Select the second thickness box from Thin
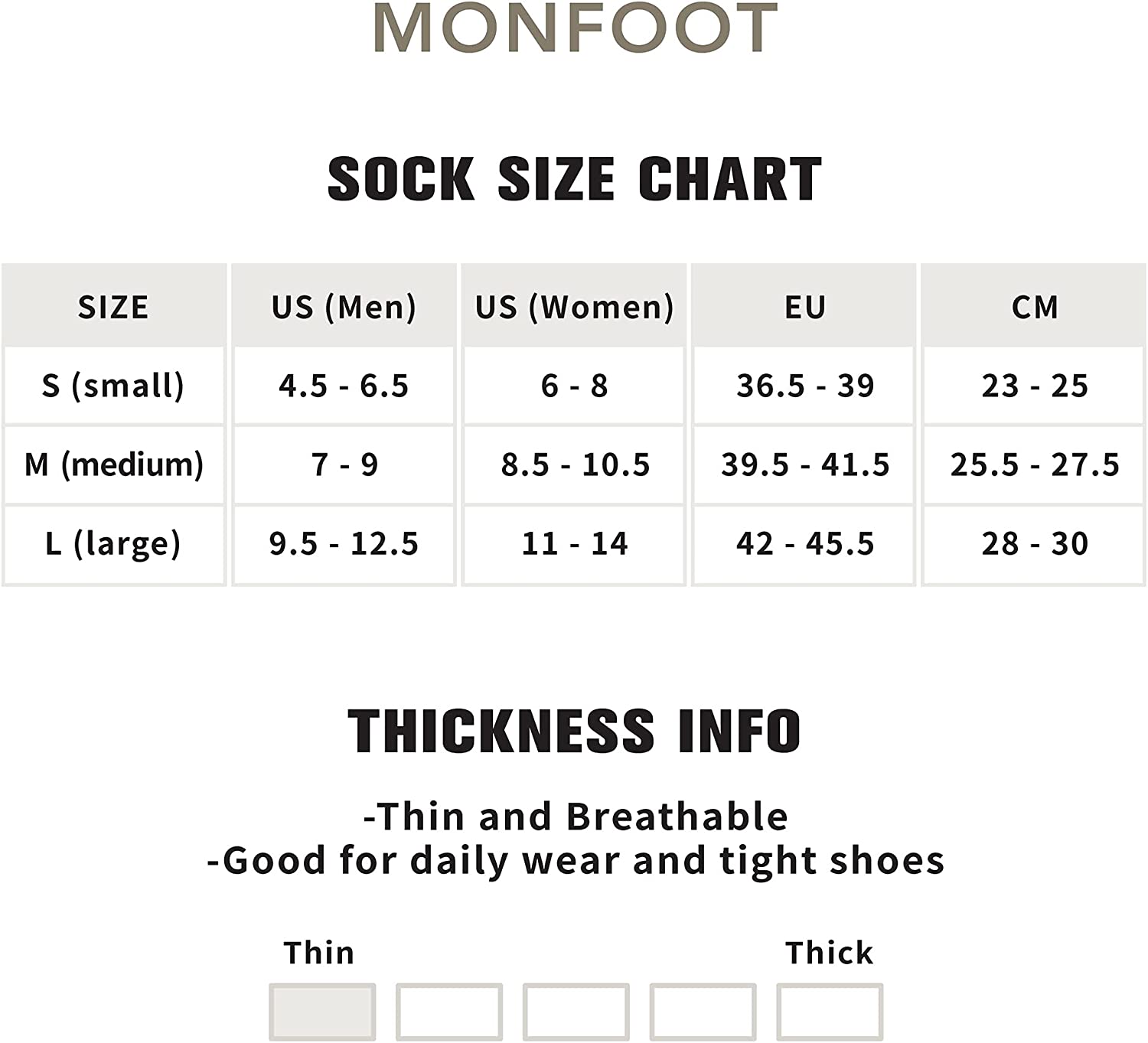The width and height of the screenshot is (1148, 1043). (449, 1011)
